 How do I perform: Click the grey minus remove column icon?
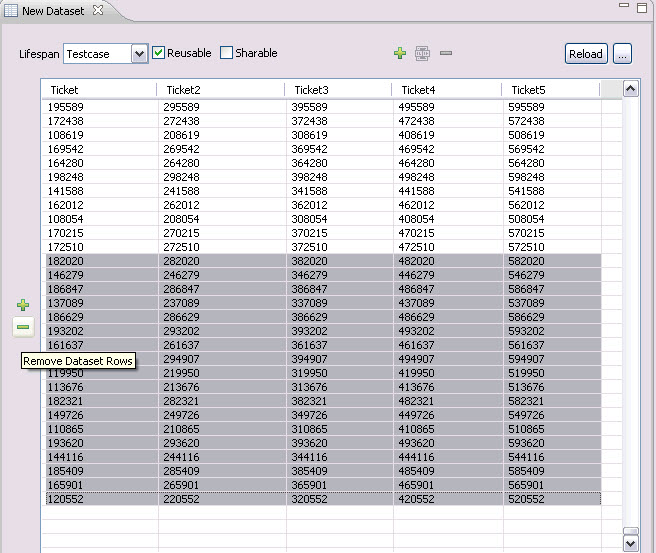(446, 53)
